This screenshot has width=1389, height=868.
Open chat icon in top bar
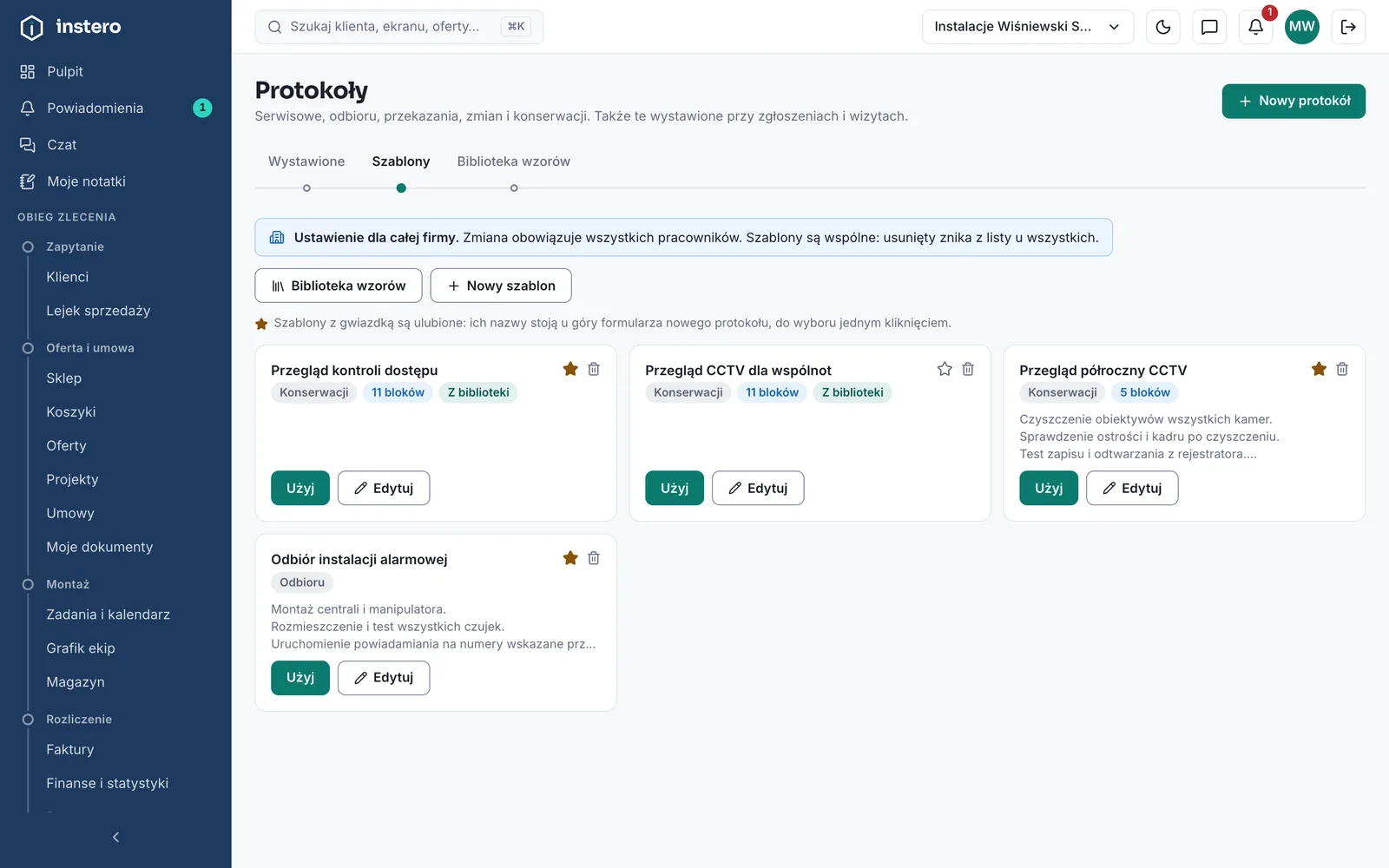(x=1209, y=27)
